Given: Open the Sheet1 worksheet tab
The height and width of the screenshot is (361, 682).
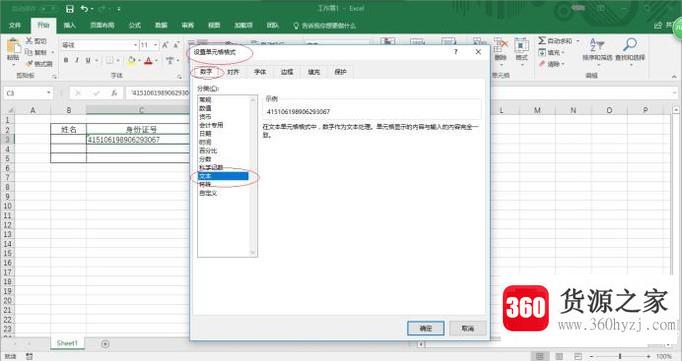Looking at the screenshot, I should point(67,343).
